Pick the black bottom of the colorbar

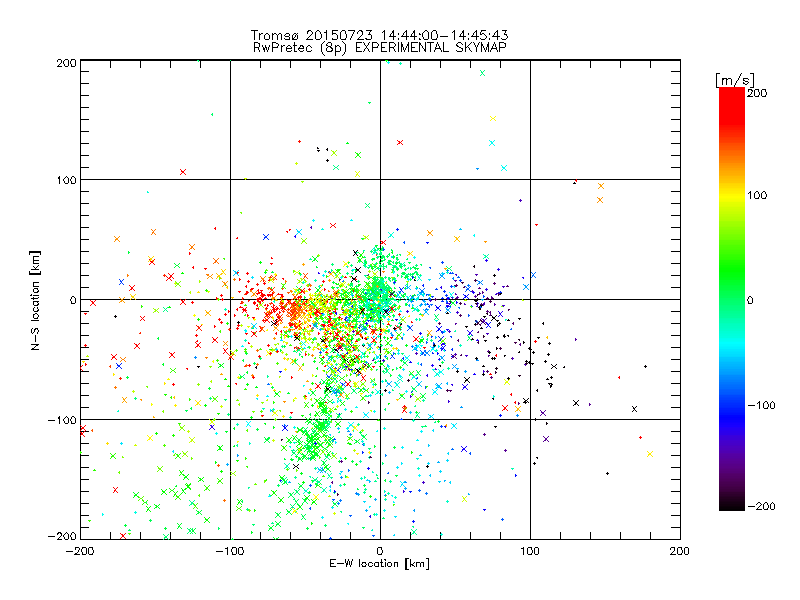coord(732,503)
